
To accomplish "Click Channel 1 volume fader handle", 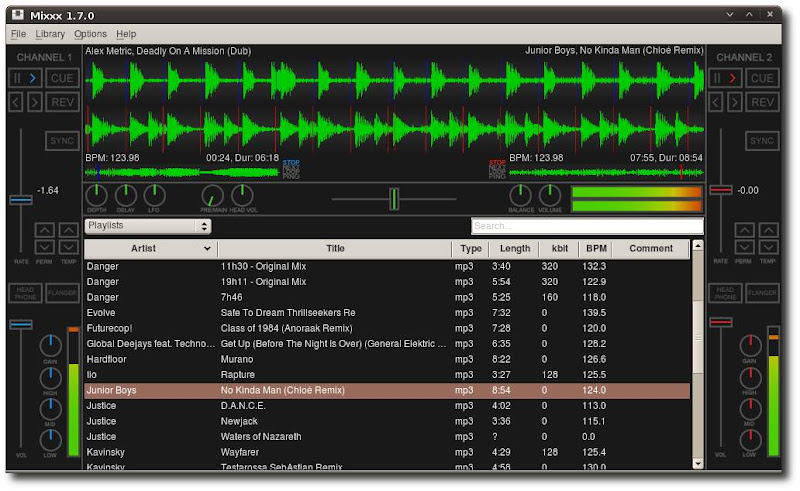I will 21,324.
